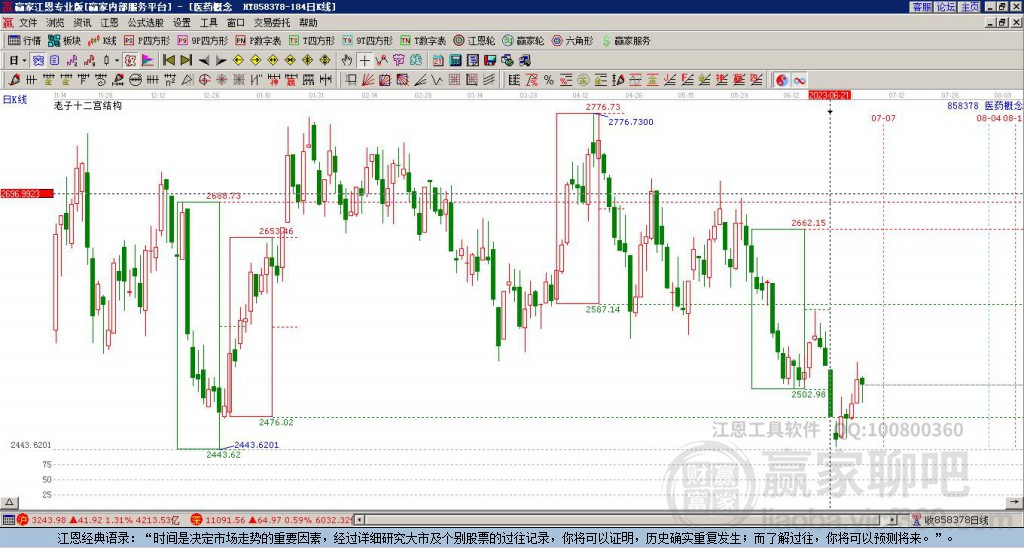Click the magenta M-wave icon
1024x548 pixels.
point(72,61)
